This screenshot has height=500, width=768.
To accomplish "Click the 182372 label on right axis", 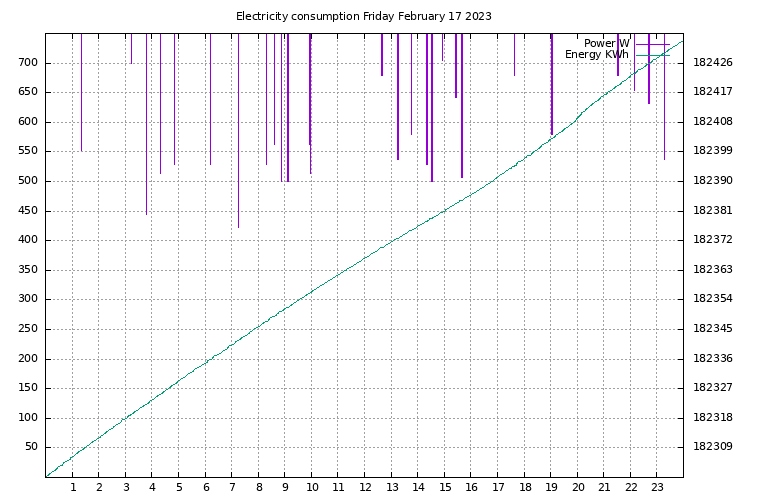I will pos(712,240).
